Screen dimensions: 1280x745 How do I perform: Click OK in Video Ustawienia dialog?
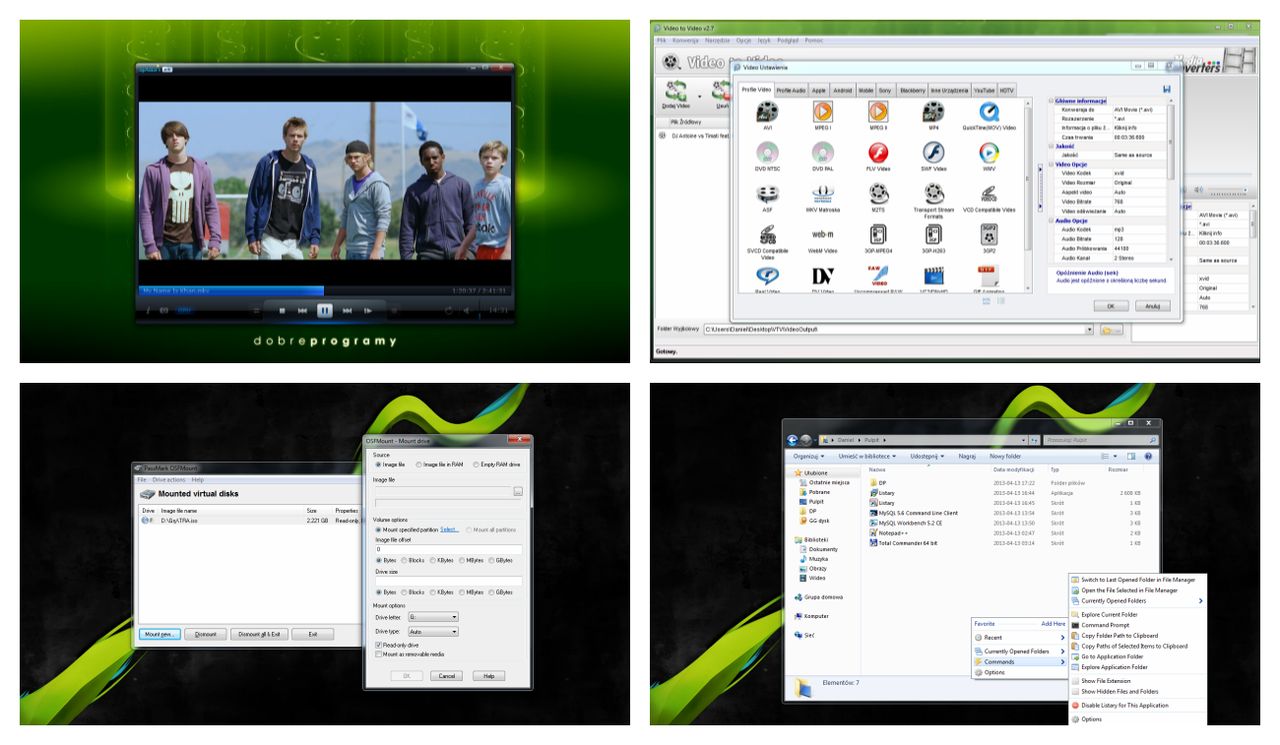point(1110,306)
